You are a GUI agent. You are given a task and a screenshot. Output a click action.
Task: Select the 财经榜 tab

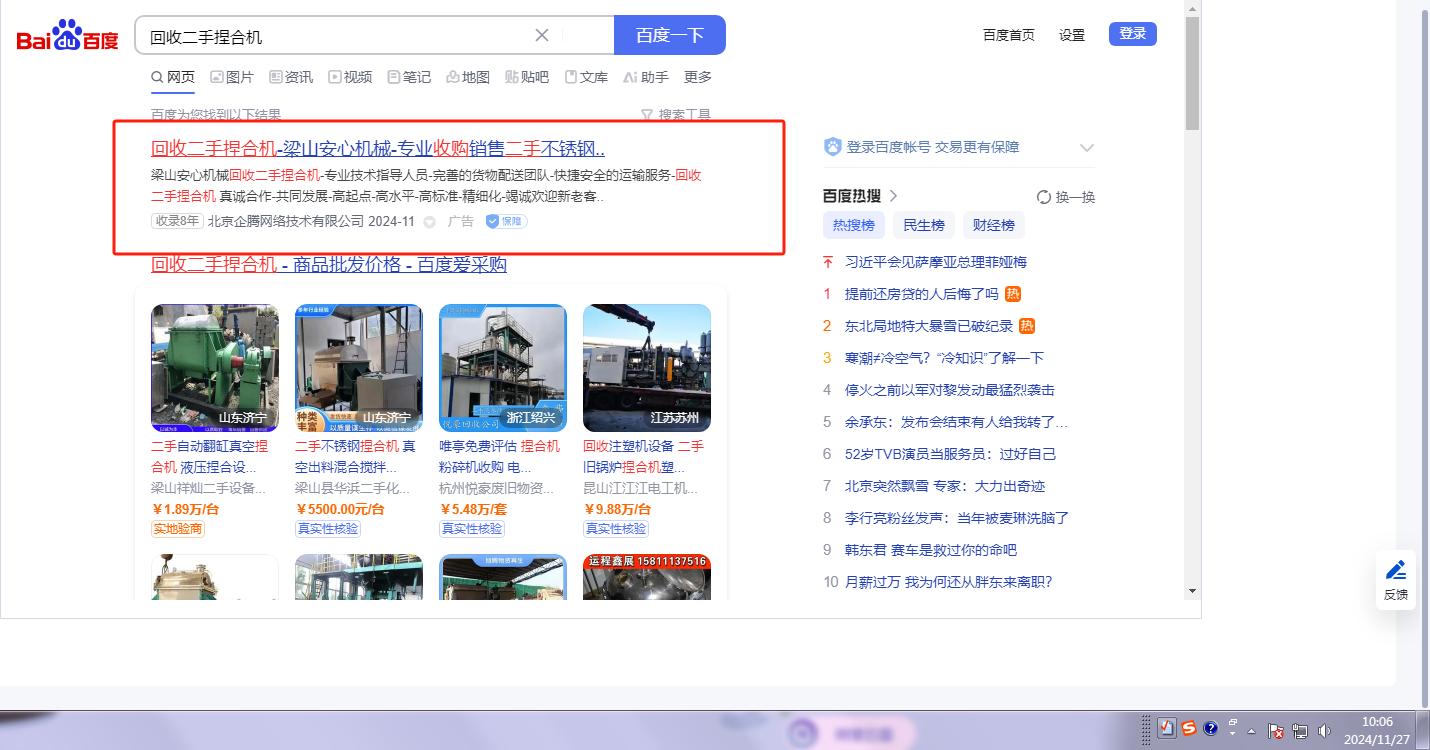pyautogui.click(x=993, y=225)
